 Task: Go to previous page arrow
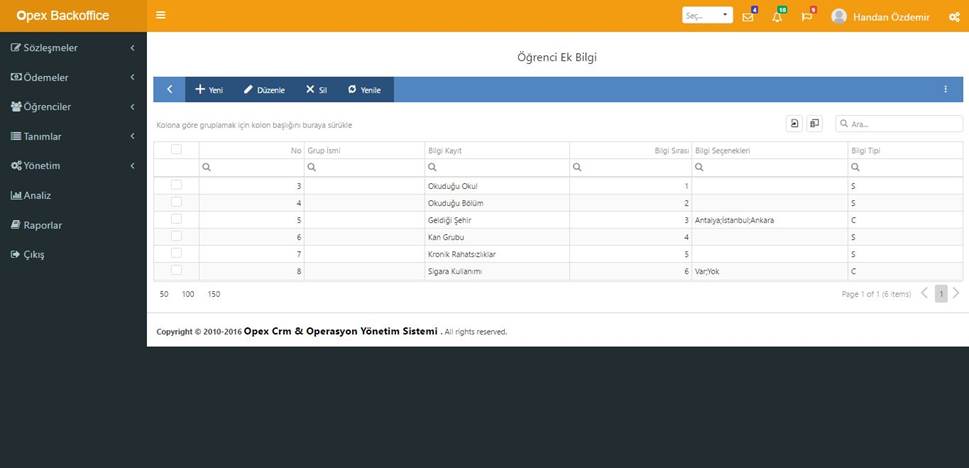(x=924, y=294)
